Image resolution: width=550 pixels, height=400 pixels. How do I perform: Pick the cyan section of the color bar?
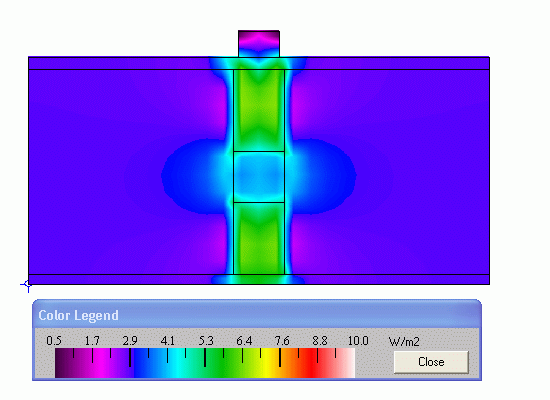coord(179,363)
